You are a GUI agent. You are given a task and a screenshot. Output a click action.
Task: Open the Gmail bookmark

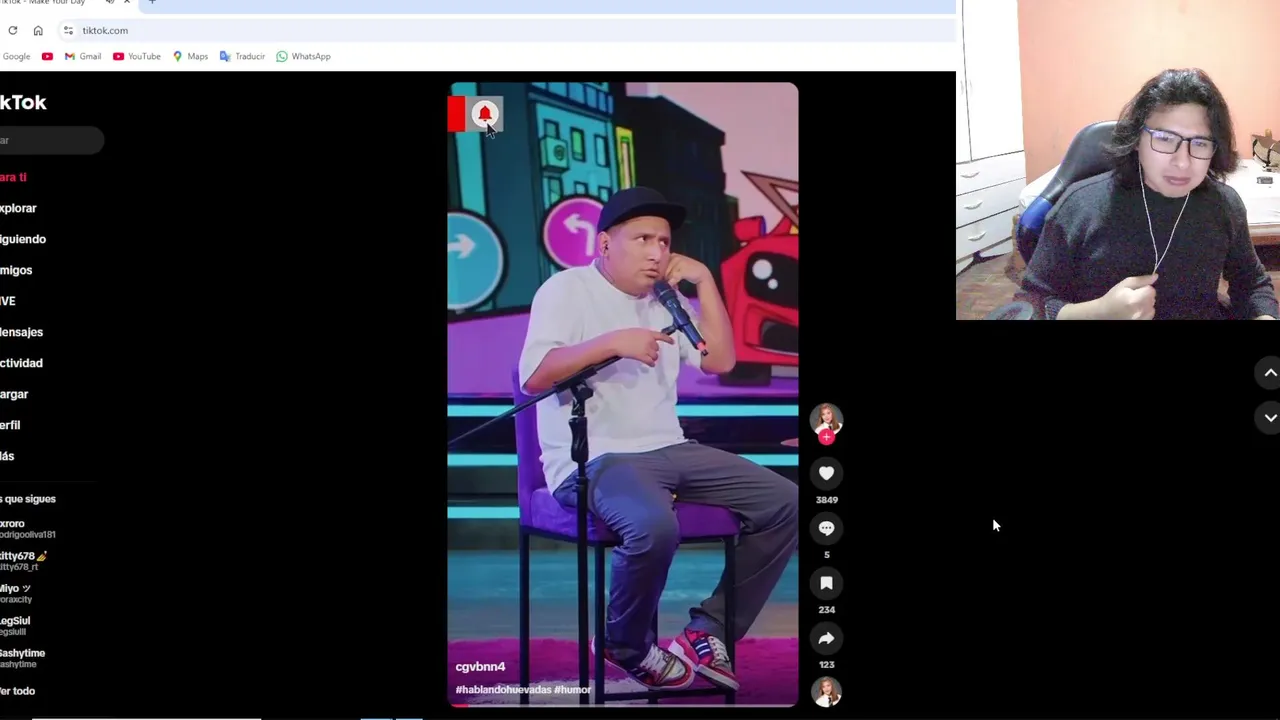pyautogui.click(x=83, y=56)
